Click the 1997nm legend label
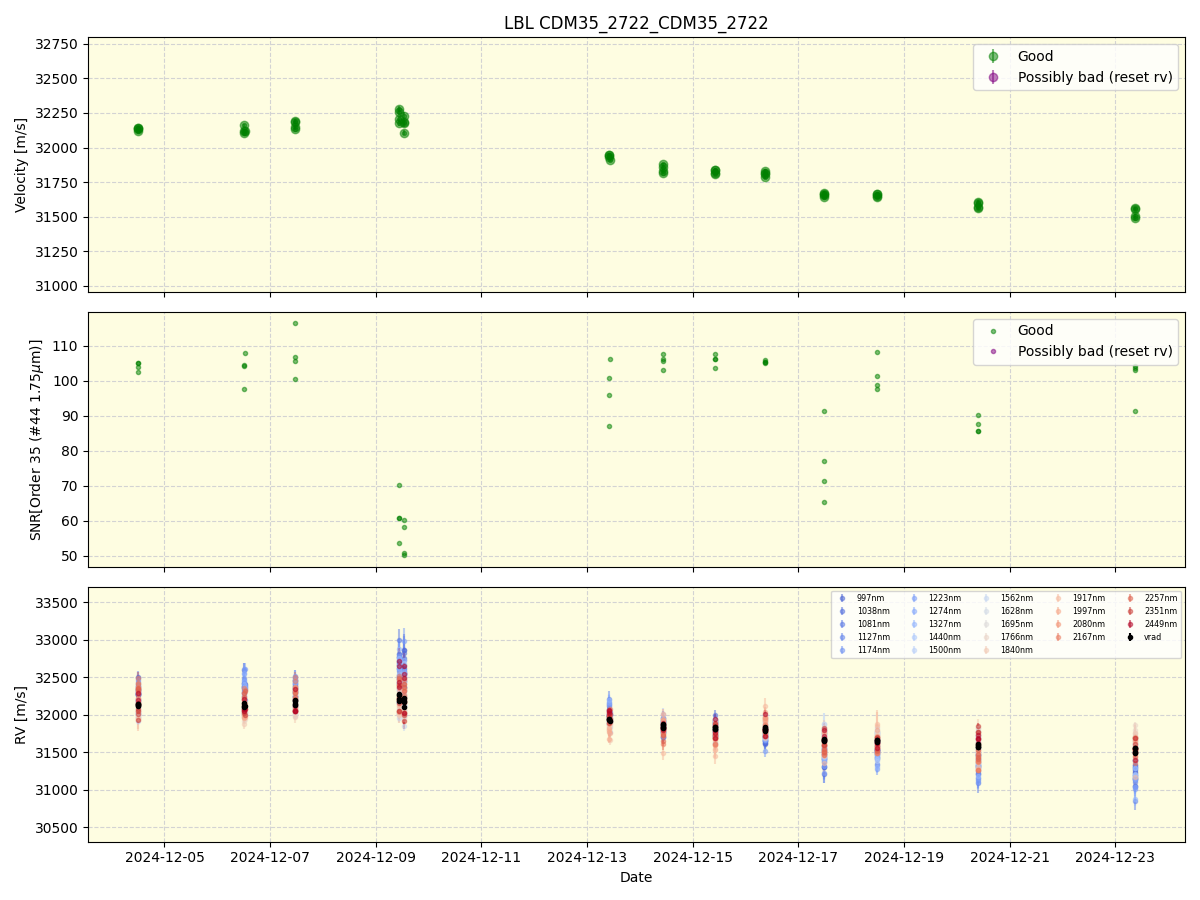 pyautogui.click(x=1089, y=611)
